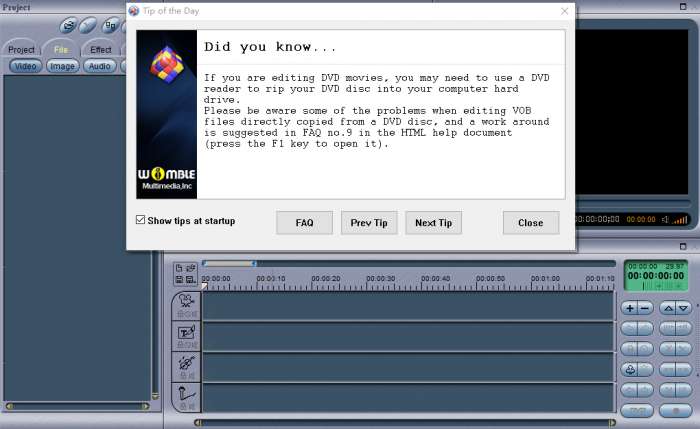Switch to the Project tab

point(21,50)
